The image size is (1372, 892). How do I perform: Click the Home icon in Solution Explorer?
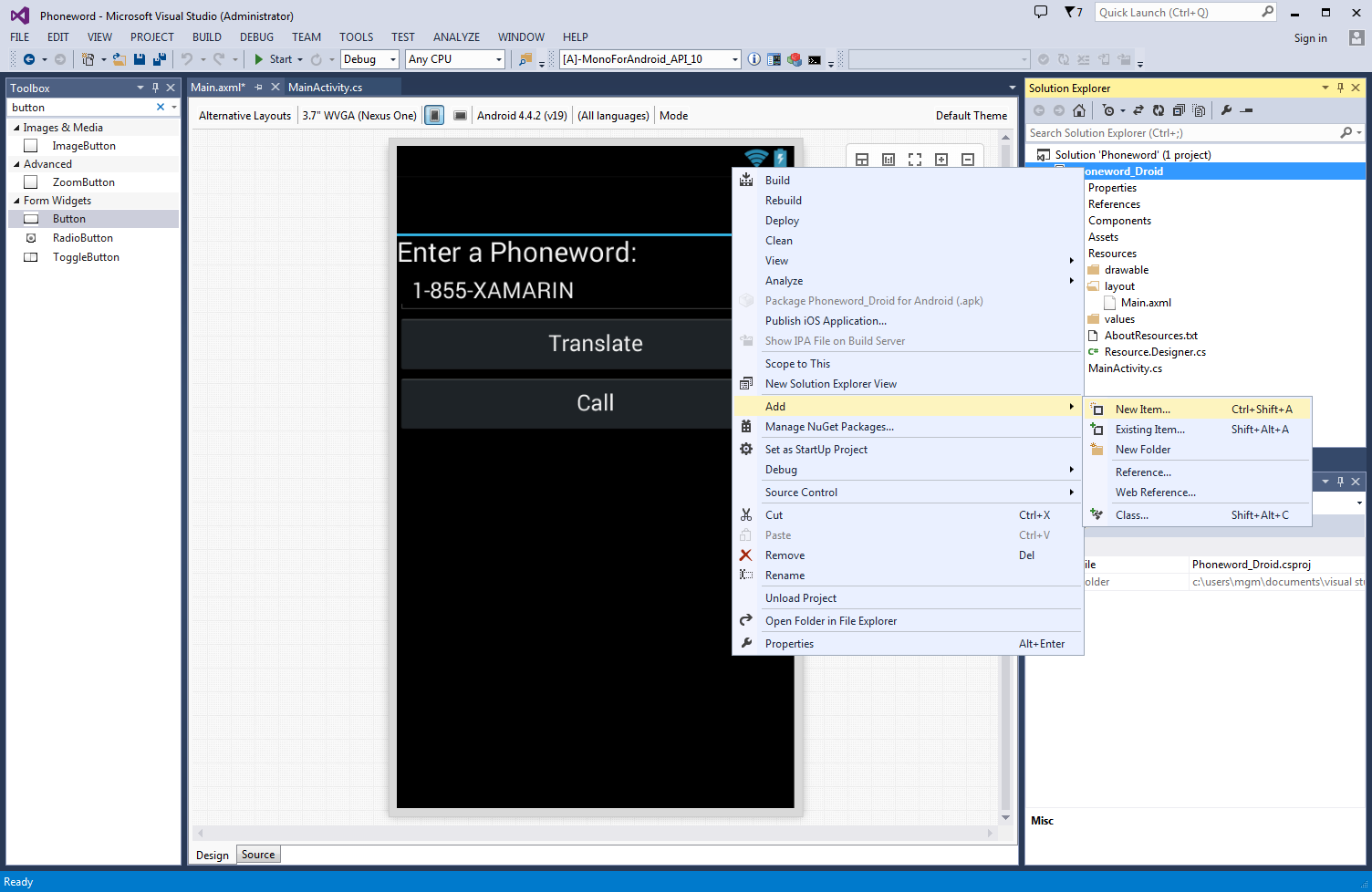(1079, 110)
